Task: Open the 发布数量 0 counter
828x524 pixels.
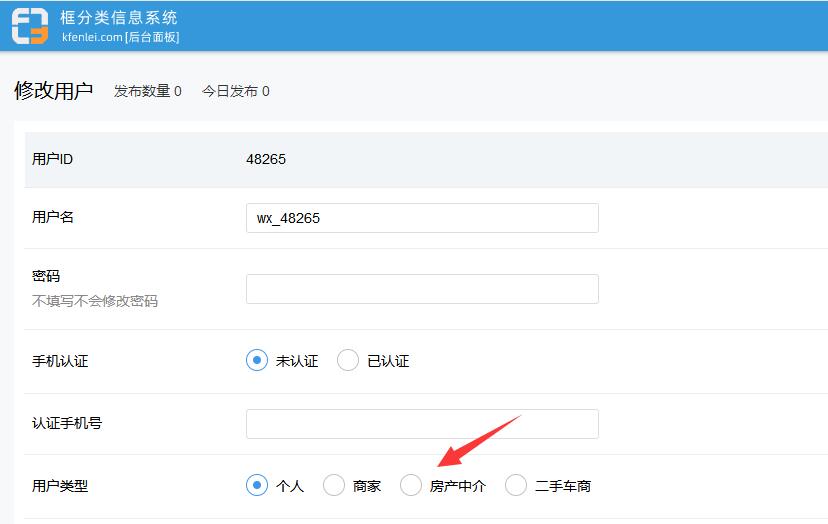Action: click(x=148, y=91)
